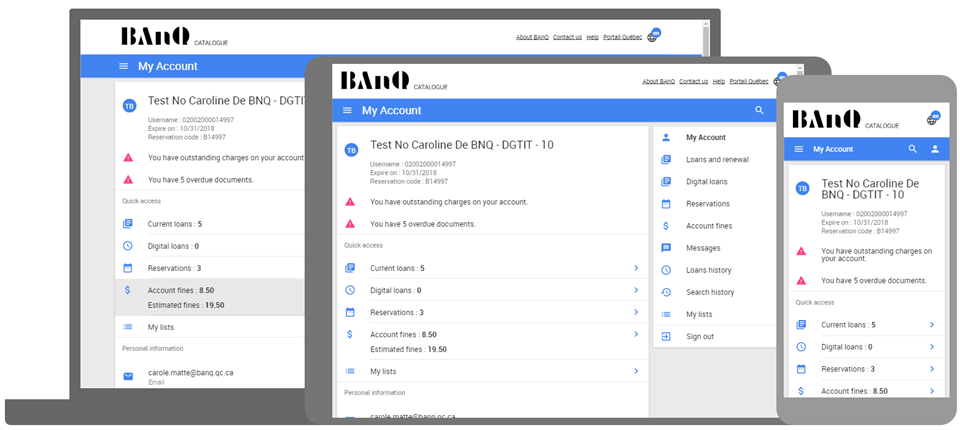Click 'Estimated fines : 19.50' on tablet
The height and width of the screenshot is (430, 960).
(x=408, y=349)
